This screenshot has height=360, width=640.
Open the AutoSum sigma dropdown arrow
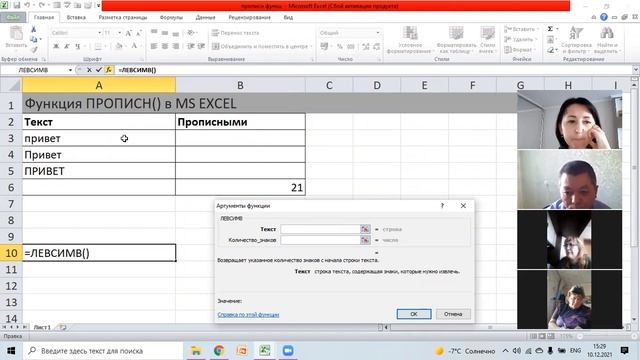click(558, 29)
